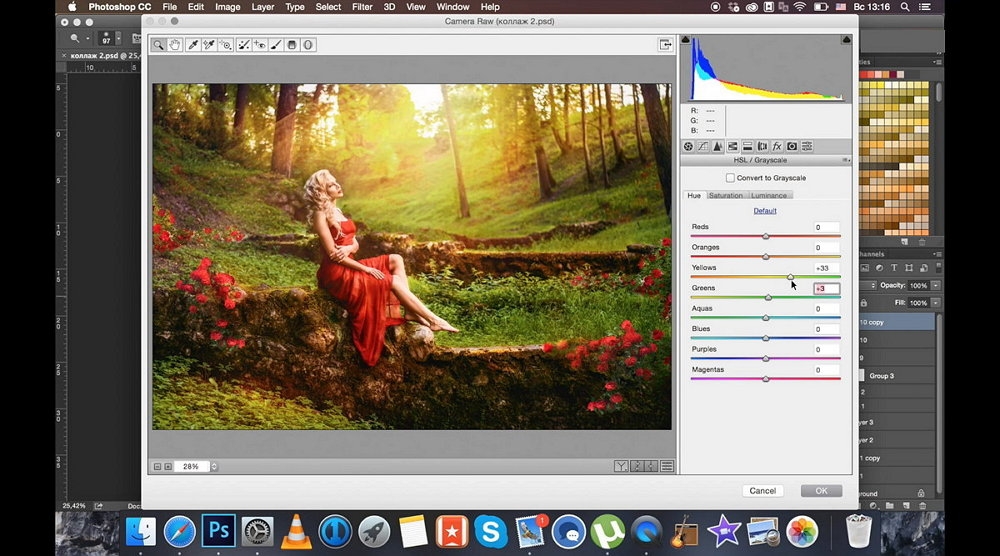Enable Convert to Grayscale checkbox
This screenshot has height=556, width=1000.
pos(730,178)
